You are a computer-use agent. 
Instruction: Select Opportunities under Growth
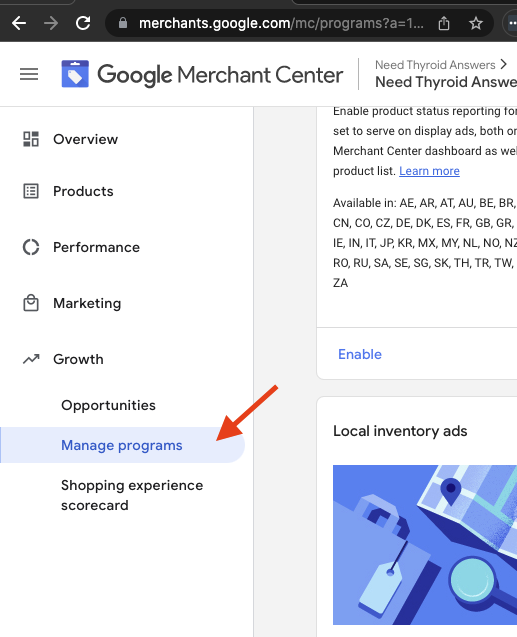tap(108, 405)
